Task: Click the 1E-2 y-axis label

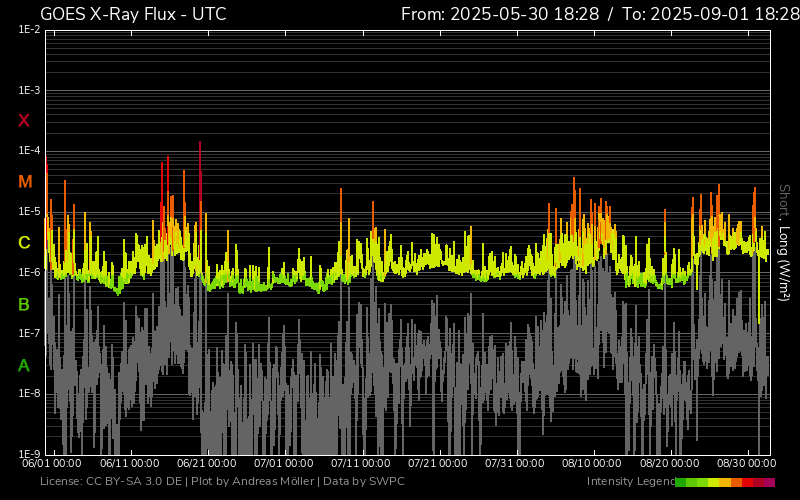Action: pos(29,30)
